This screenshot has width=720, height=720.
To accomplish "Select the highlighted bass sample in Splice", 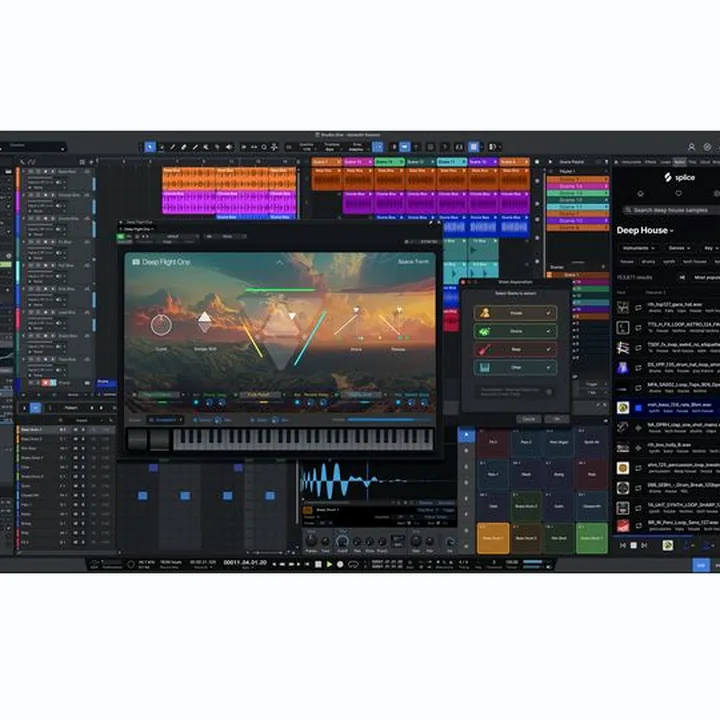I will [x=668, y=407].
